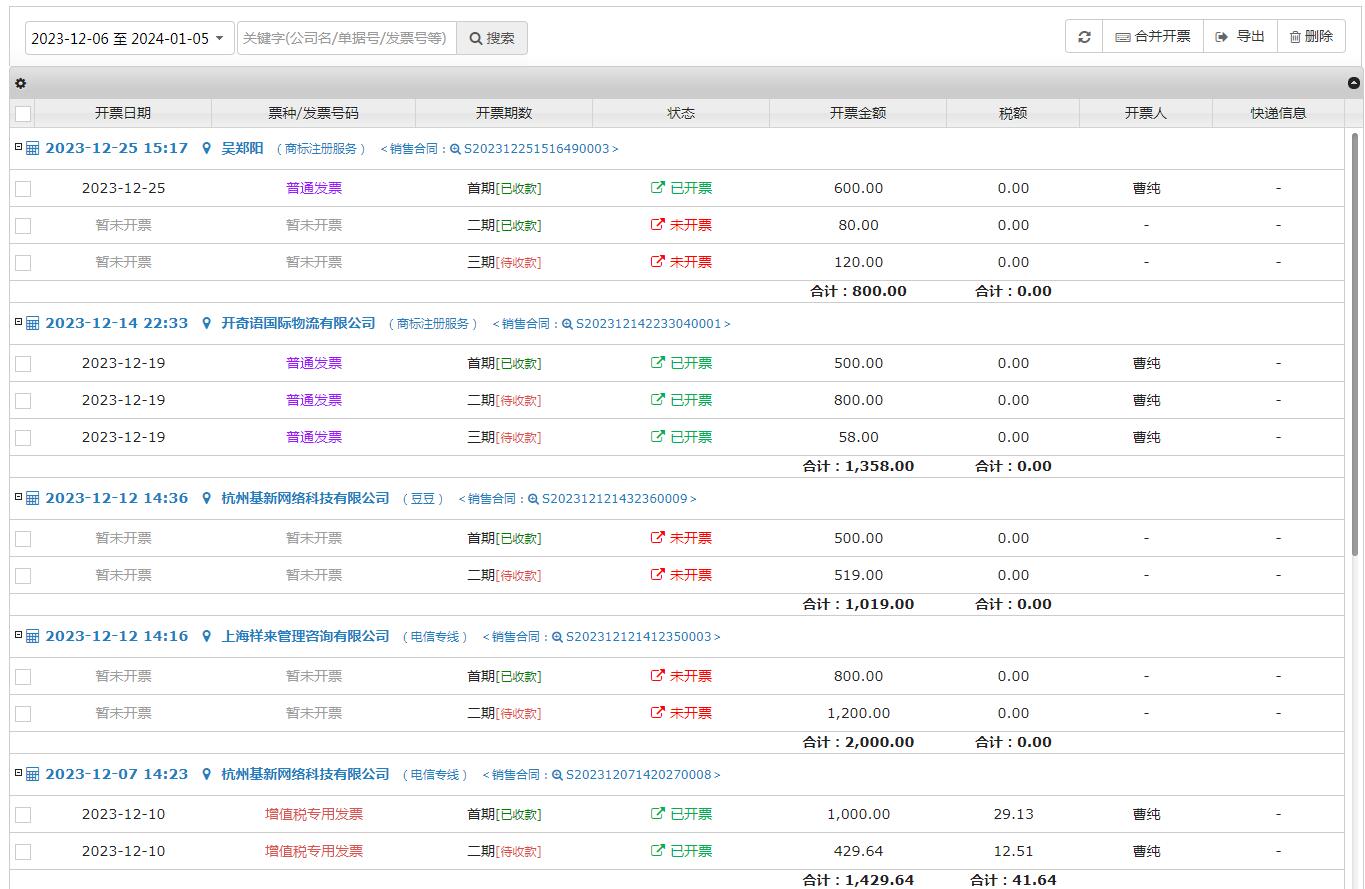Check the row with amount 600.00
This screenshot has height=889, width=1365.
coord(23,189)
